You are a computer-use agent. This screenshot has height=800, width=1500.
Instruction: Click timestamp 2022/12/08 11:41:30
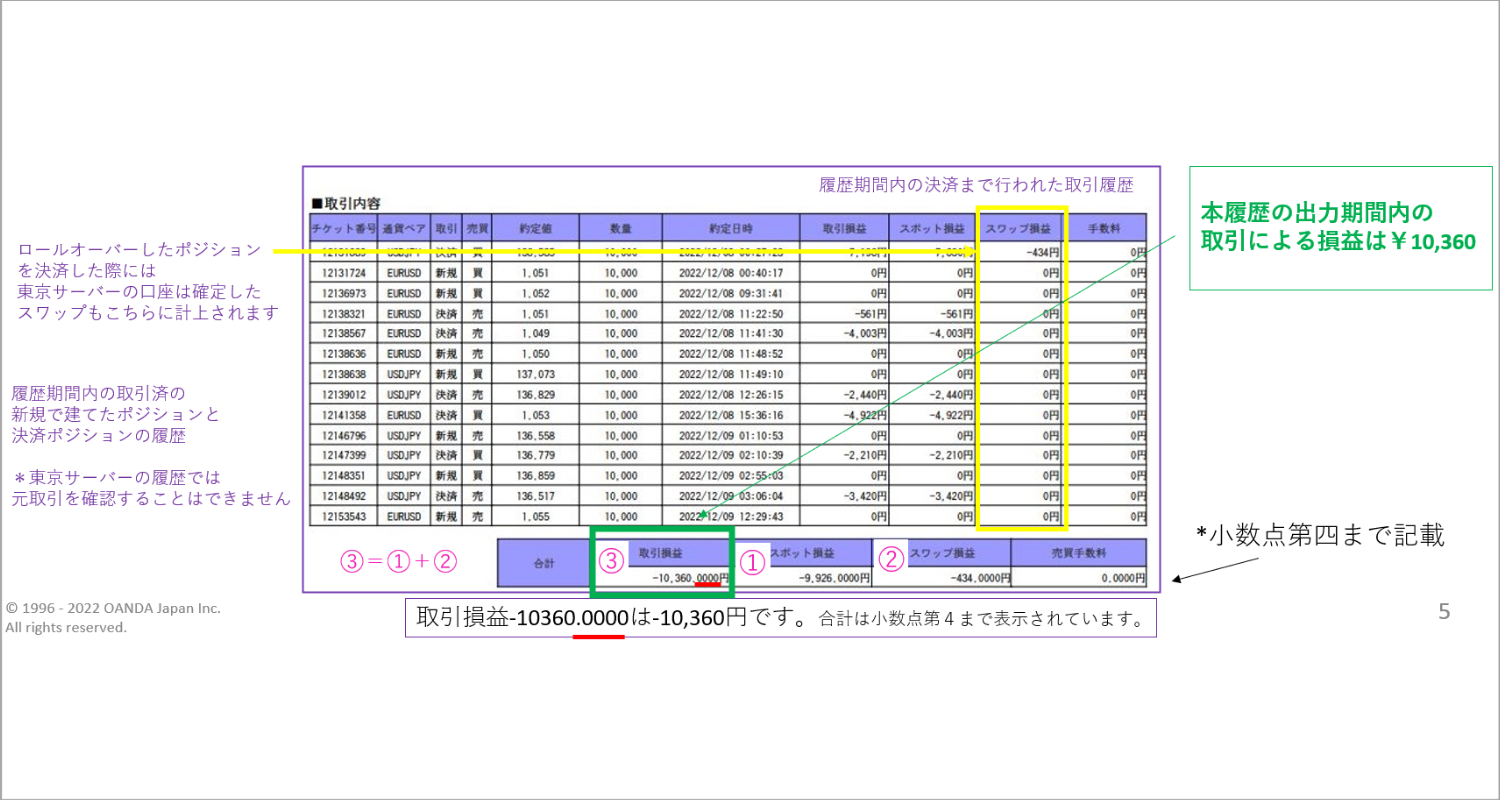(x=731, y=333)
